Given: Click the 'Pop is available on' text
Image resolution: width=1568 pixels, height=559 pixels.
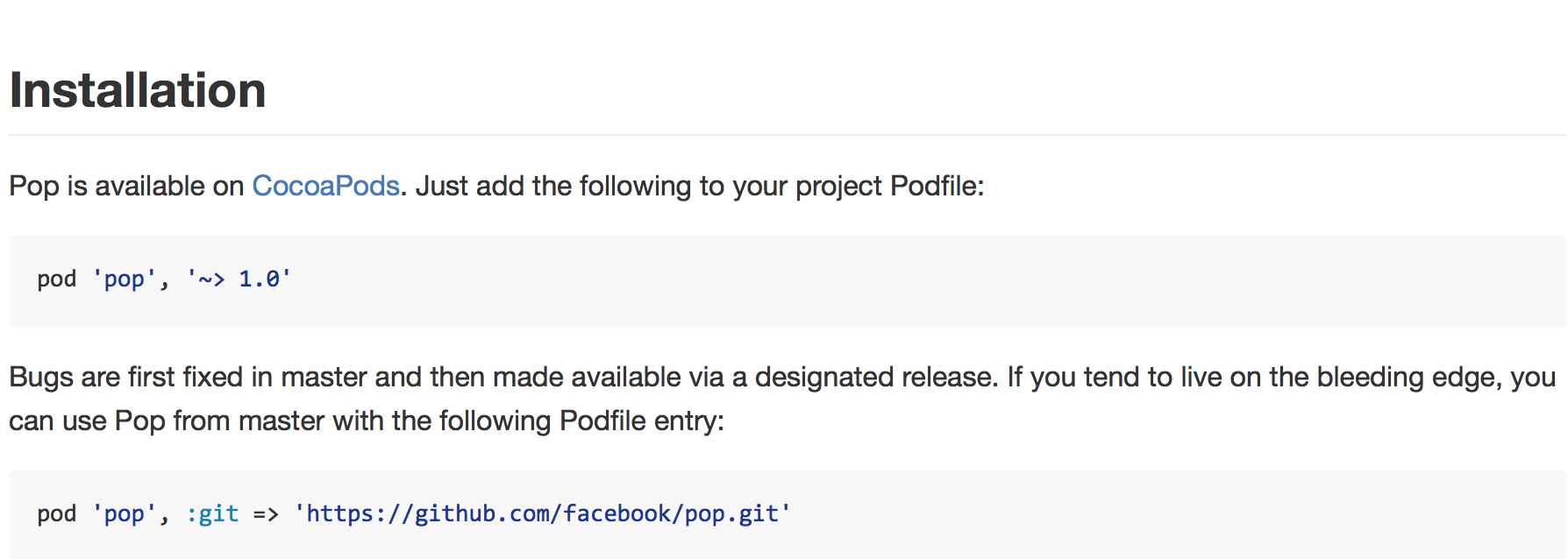Looking at the screenshot, I should pos(126,186).
